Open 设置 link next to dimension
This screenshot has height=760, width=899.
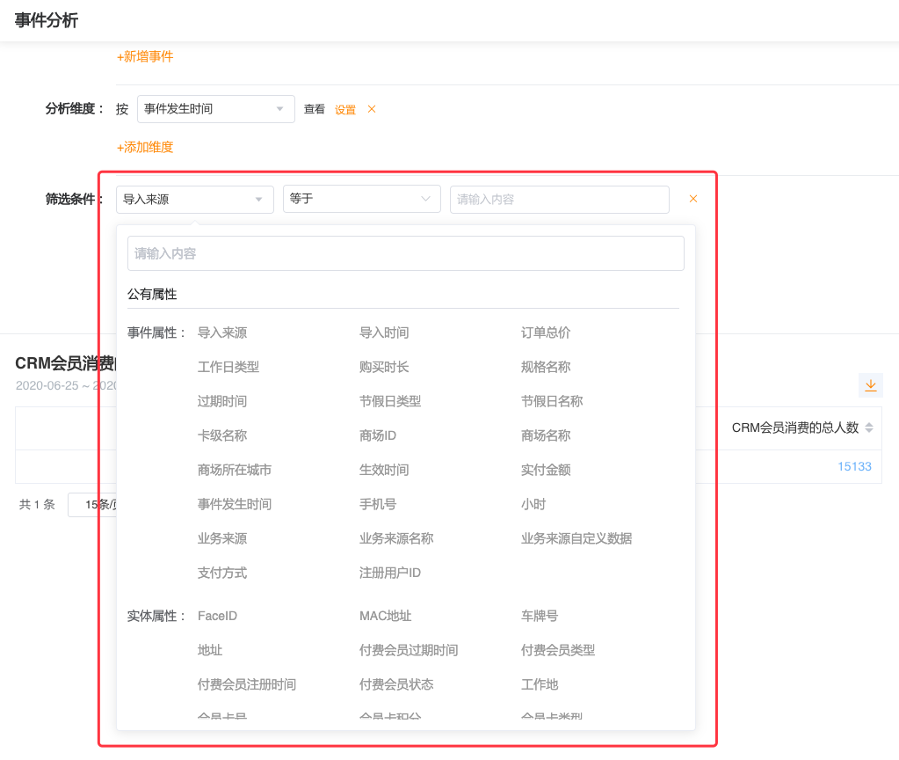pos(345,110)
